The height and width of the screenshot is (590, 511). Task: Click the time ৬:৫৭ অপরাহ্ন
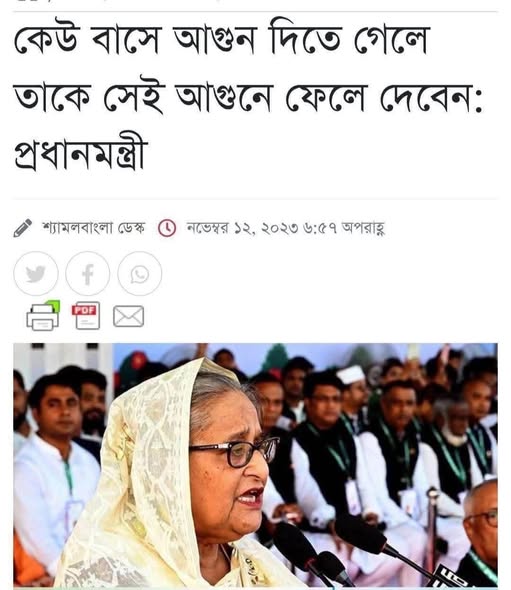344,228
